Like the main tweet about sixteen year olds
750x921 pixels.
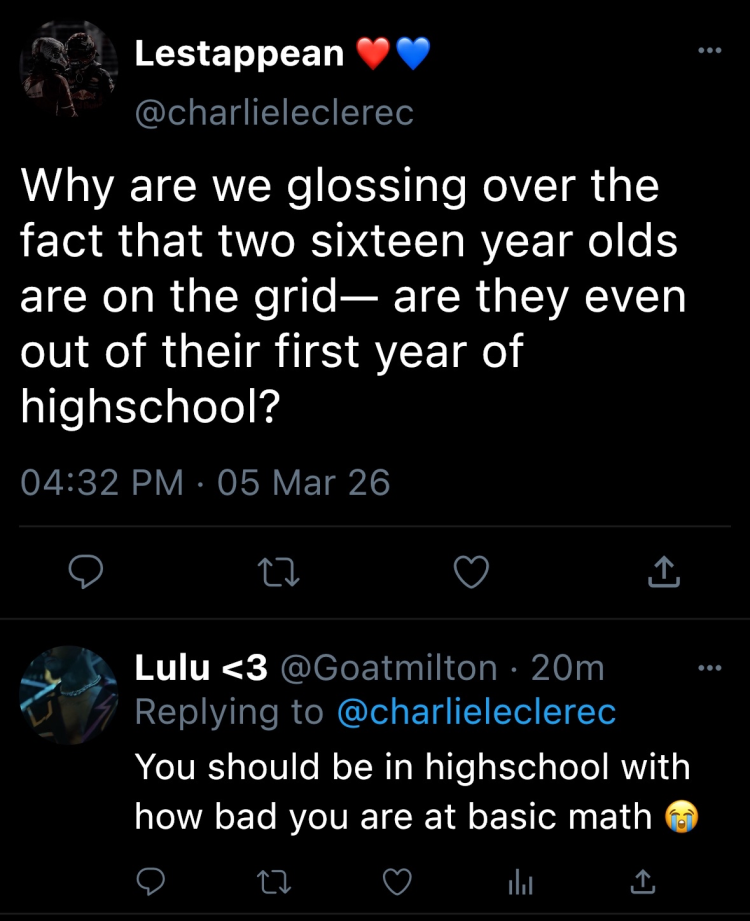pos(471,572)
